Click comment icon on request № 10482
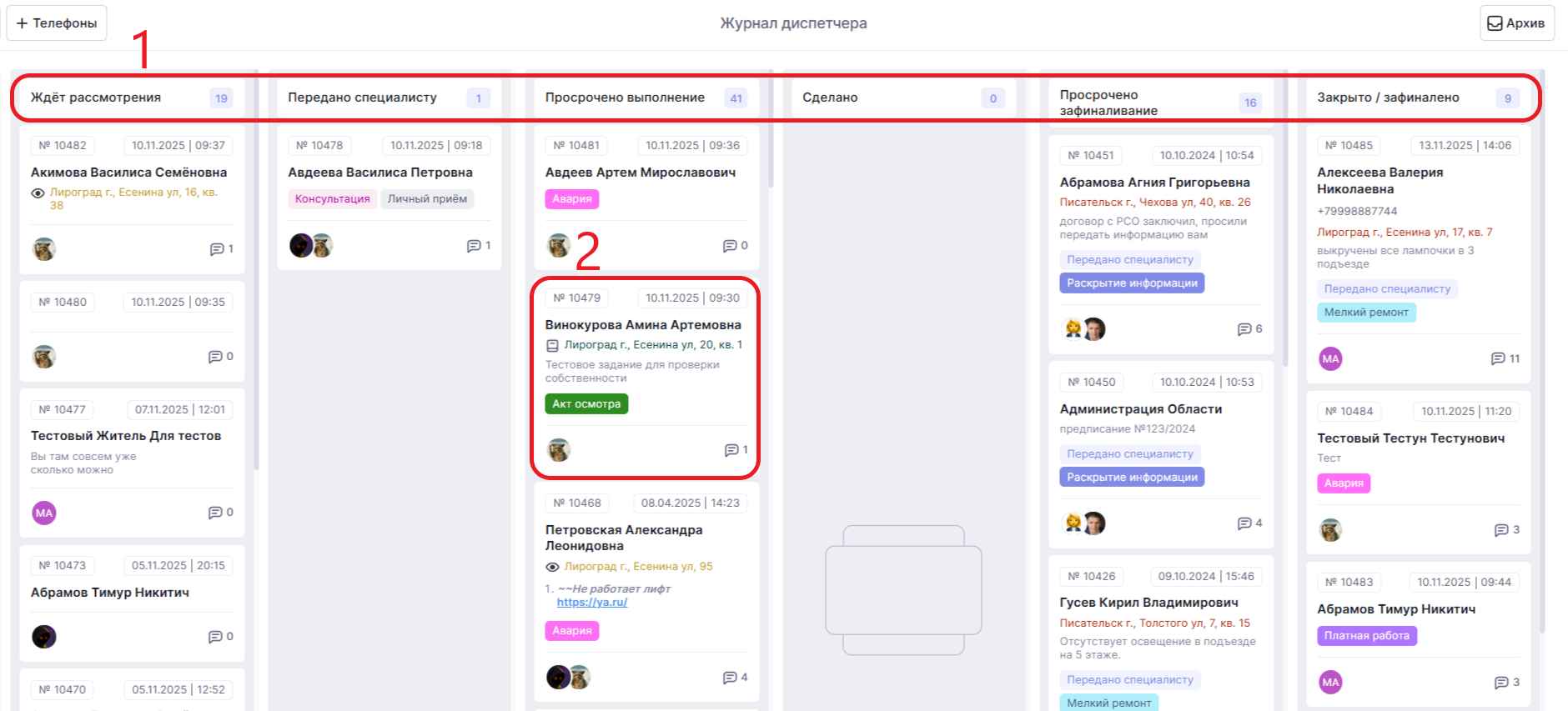This screenshot has width=1568, height=711. pos(216,249)
